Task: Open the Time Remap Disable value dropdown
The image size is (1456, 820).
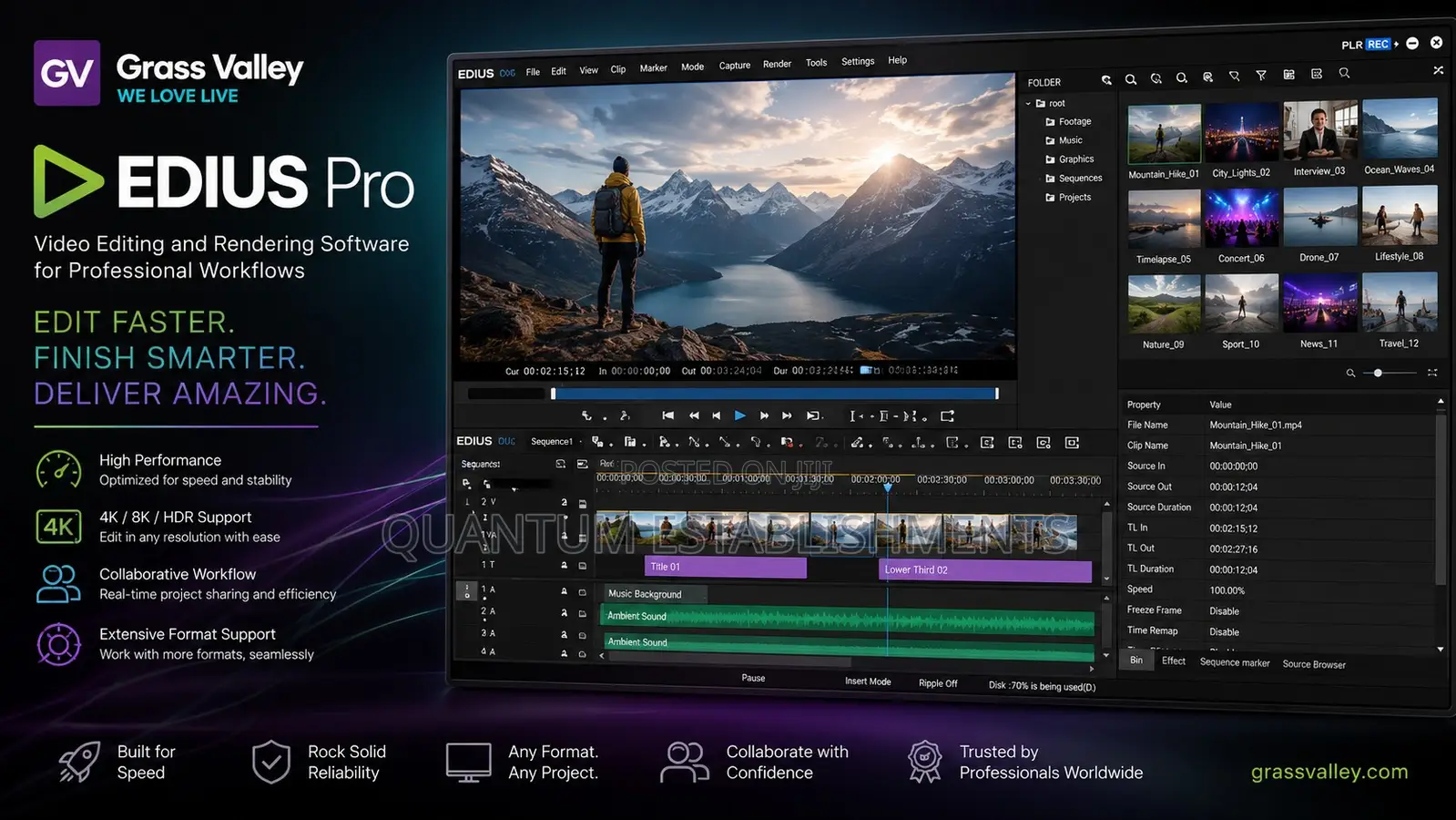Action: pos(1224,632)
